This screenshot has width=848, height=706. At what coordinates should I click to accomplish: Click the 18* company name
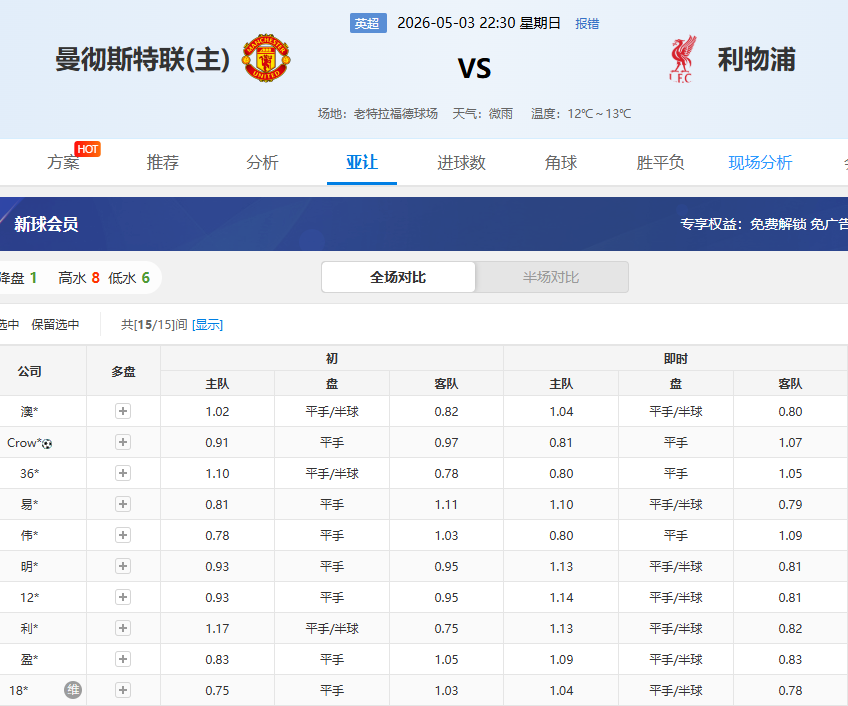pyautogui.click(x=19, y=690)
